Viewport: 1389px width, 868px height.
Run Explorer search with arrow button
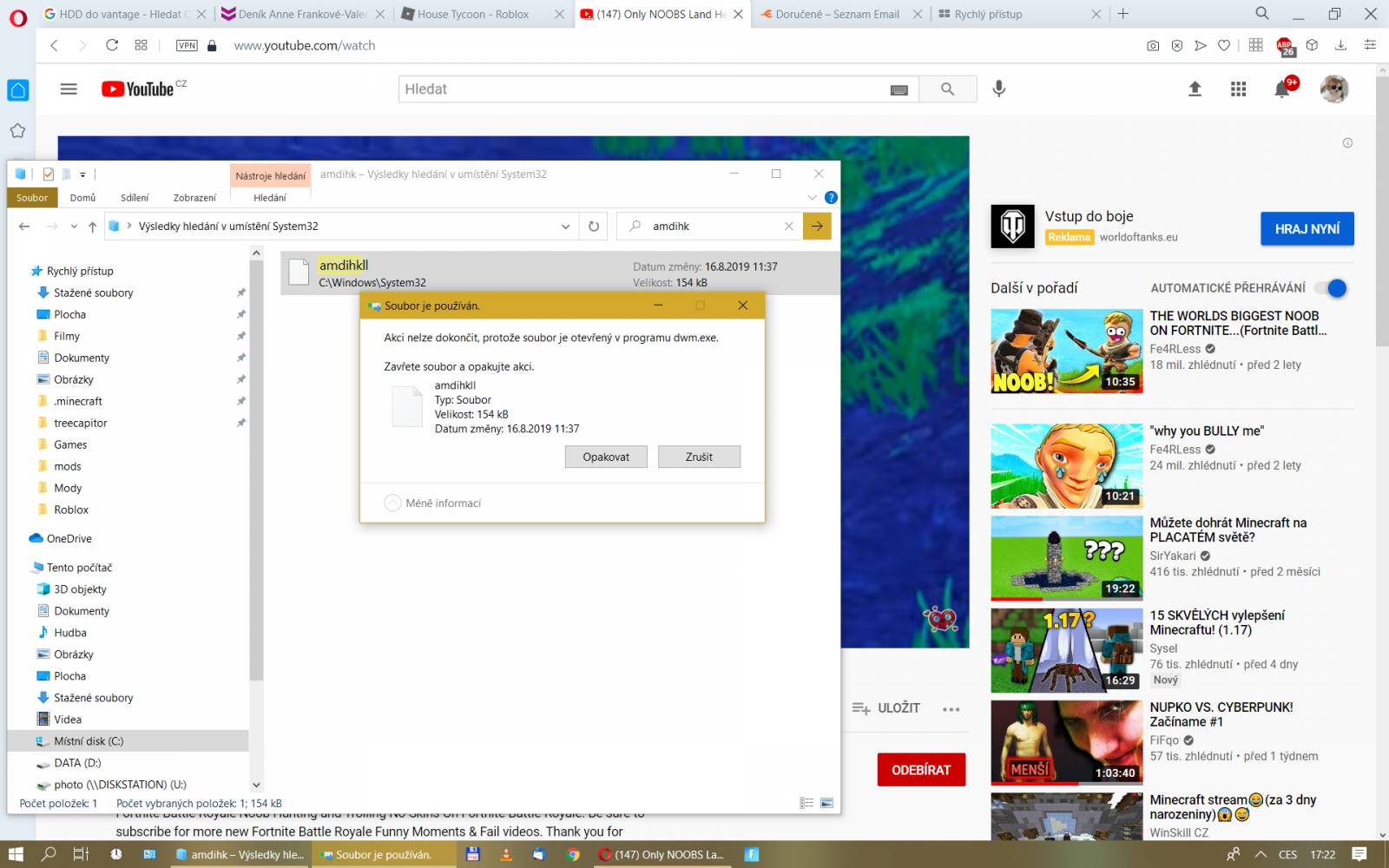click(817, 226)
